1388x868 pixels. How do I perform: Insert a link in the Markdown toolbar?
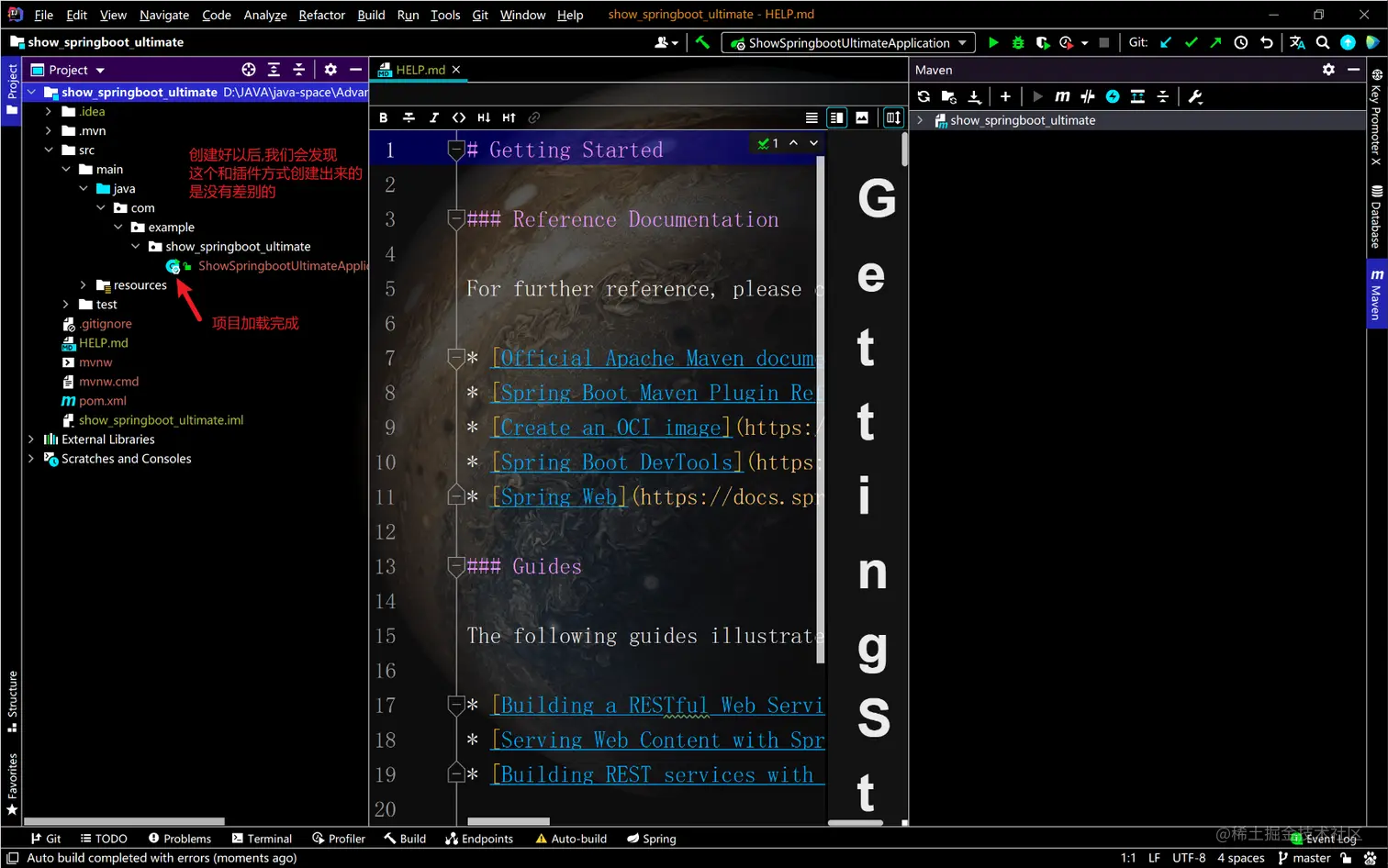point(533,117)
